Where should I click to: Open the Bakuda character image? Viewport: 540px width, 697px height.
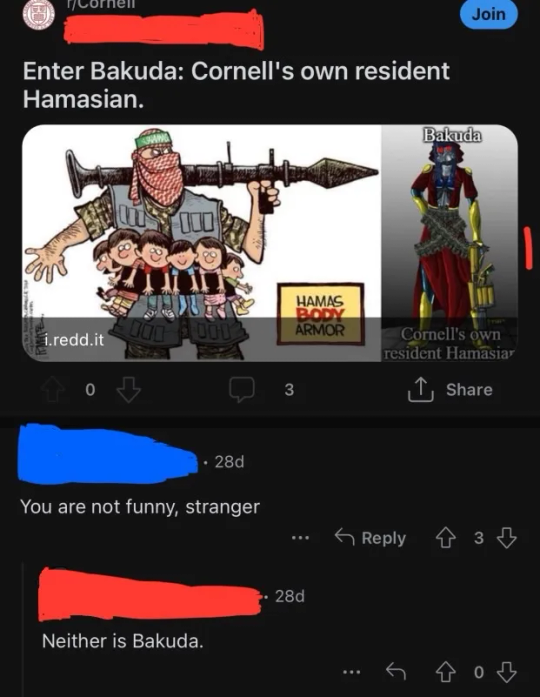[449, 243]
